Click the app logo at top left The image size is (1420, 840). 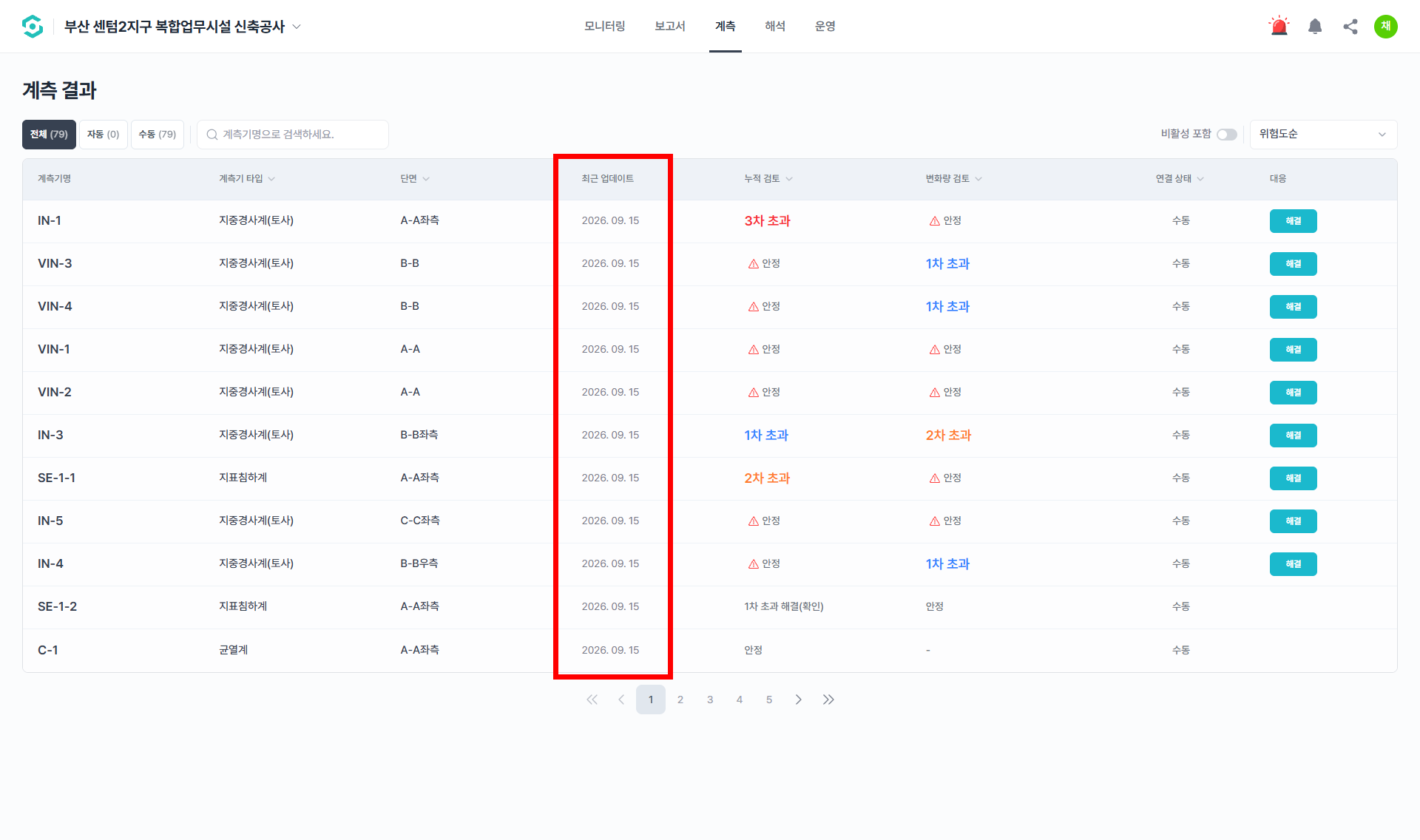click(33, 27)
